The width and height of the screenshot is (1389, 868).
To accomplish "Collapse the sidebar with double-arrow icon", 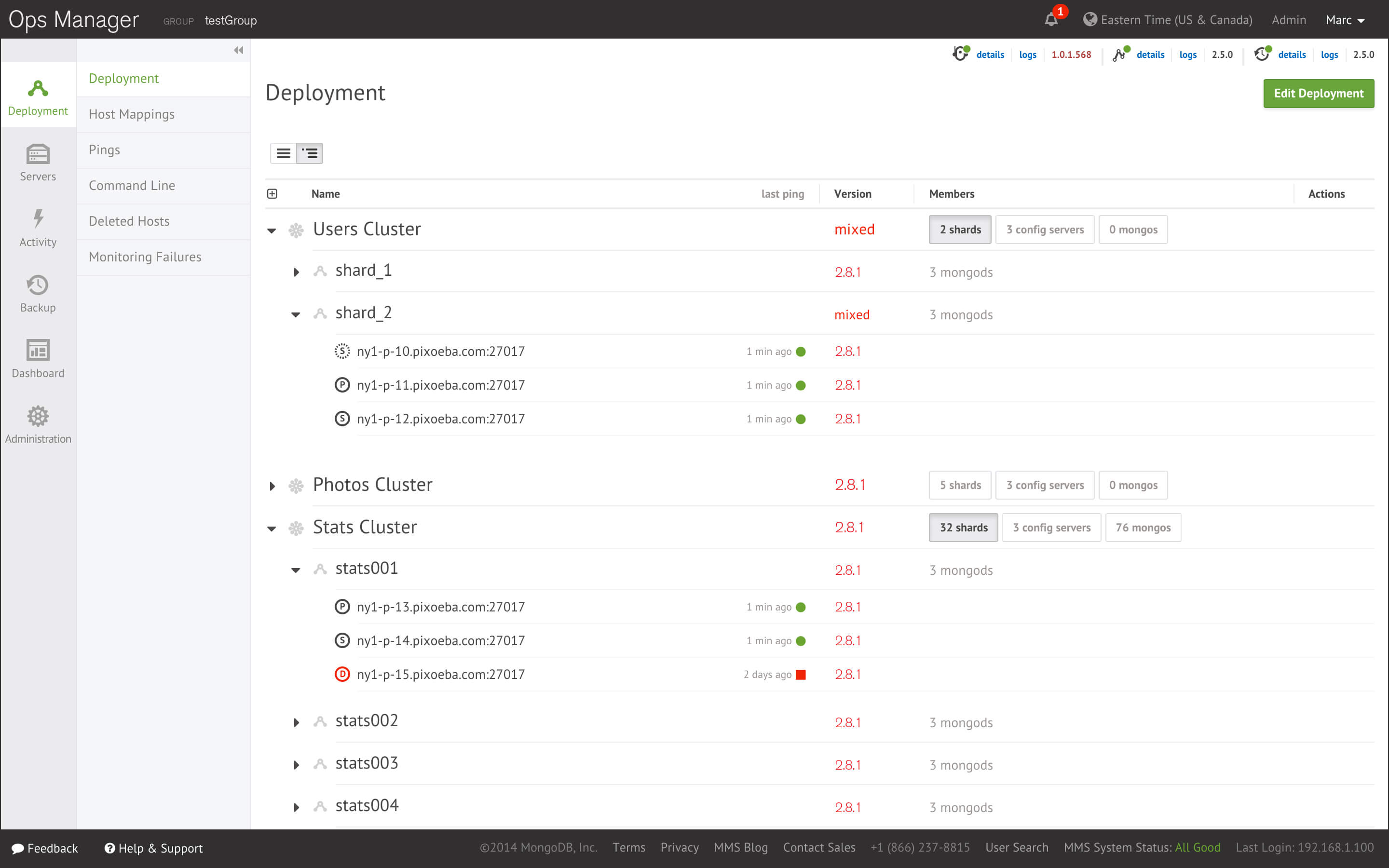I will (x=239, y=51).
